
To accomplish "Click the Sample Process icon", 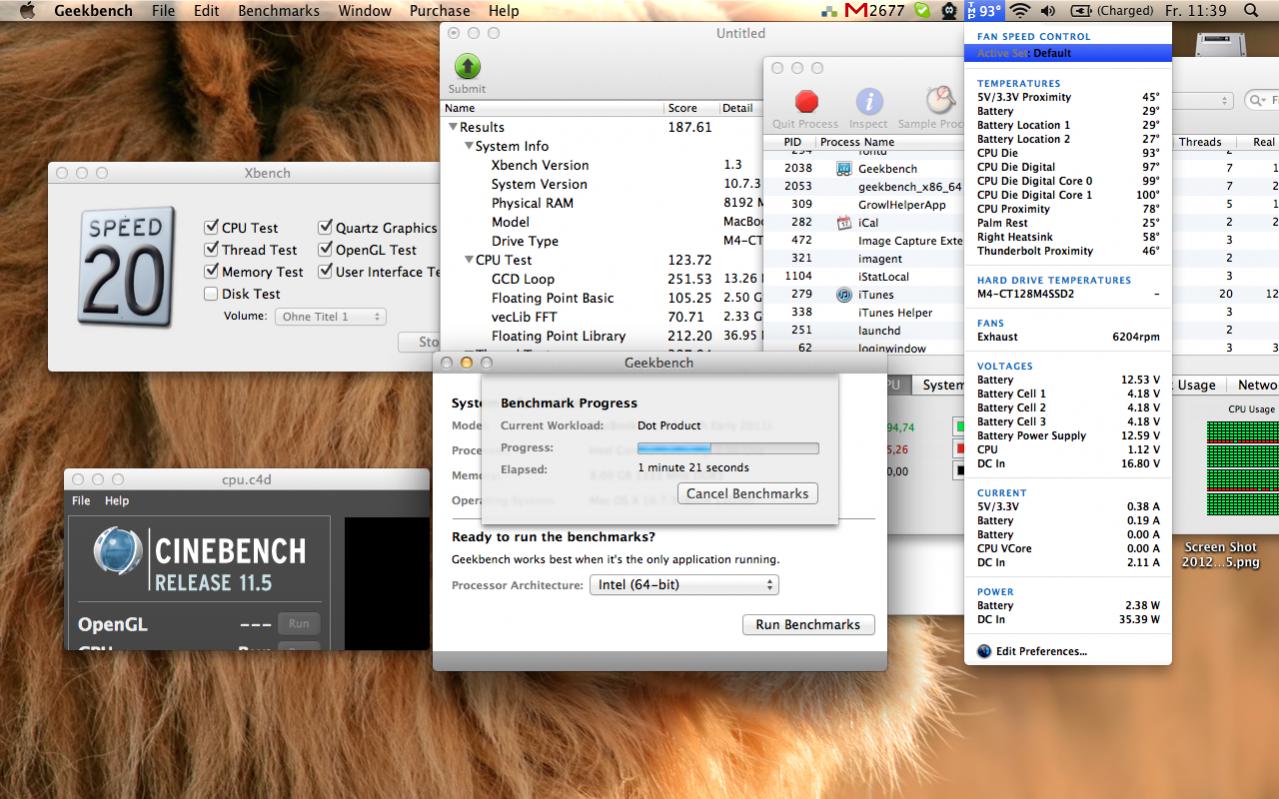I will [940, 100].
